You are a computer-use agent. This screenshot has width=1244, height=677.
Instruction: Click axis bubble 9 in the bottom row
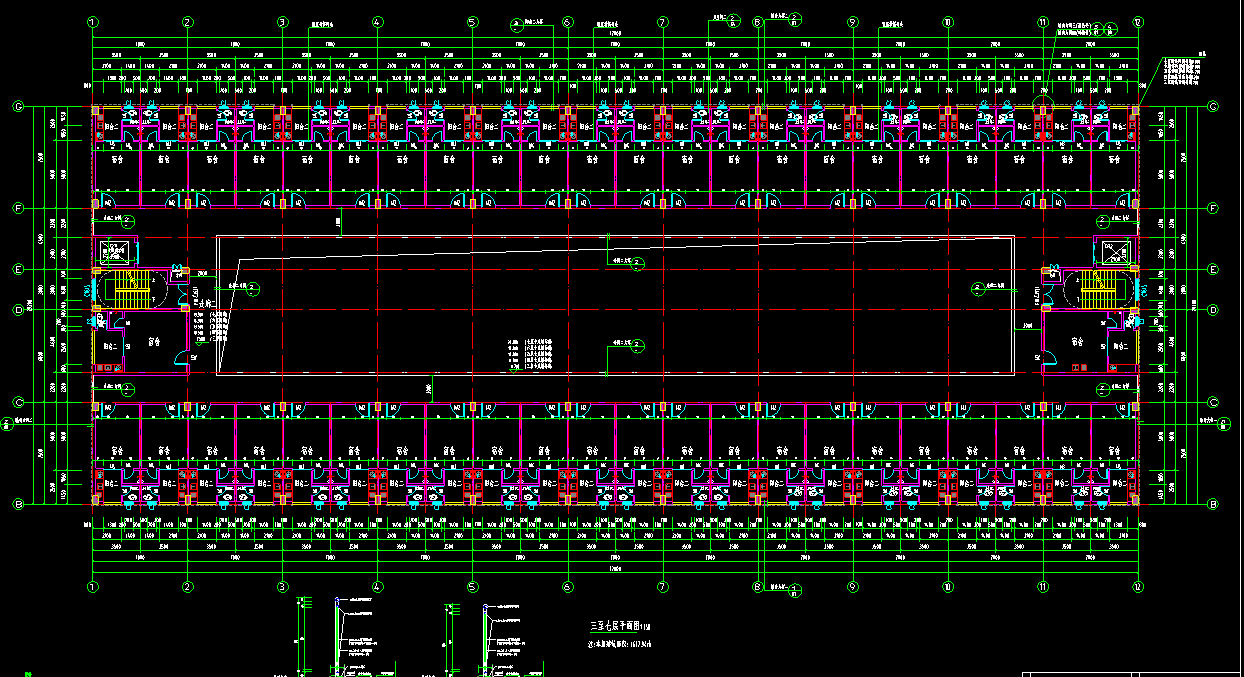pos(852,587)
